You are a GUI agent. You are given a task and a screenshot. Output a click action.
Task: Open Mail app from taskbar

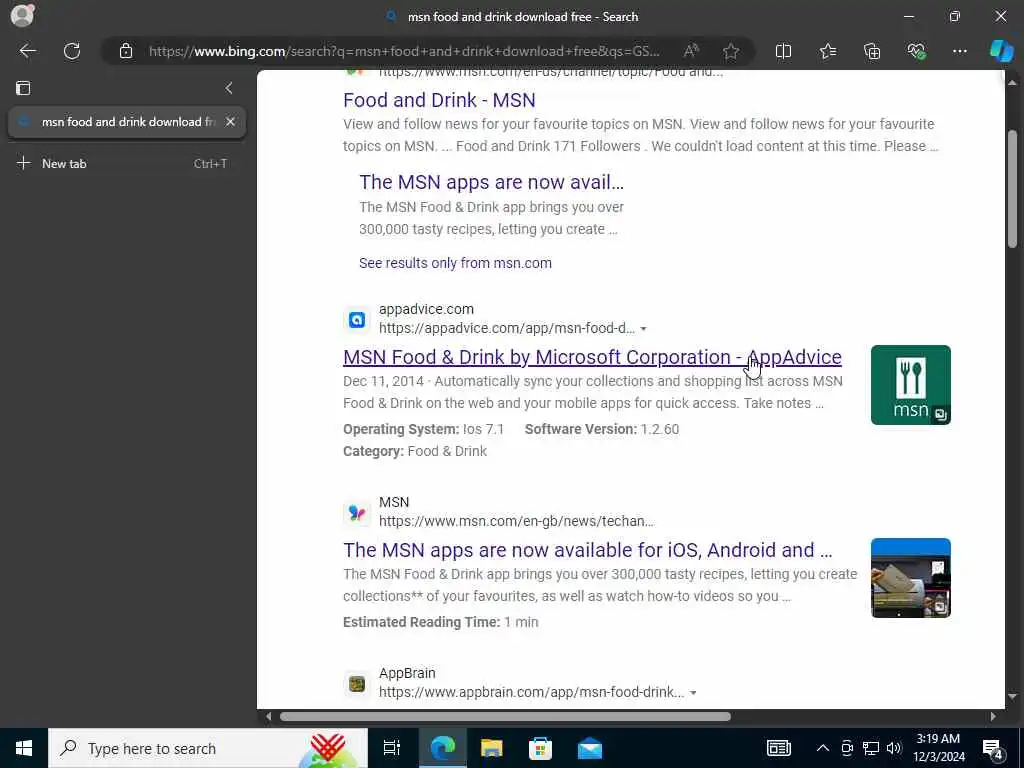pyautogui.click(x=590, y=748)
